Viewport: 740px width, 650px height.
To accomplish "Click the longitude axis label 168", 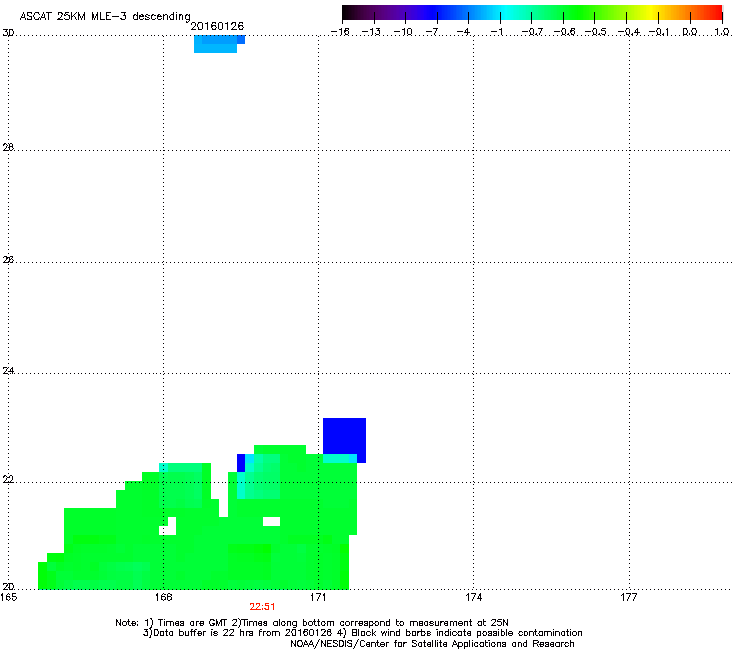I will (164, 597).
